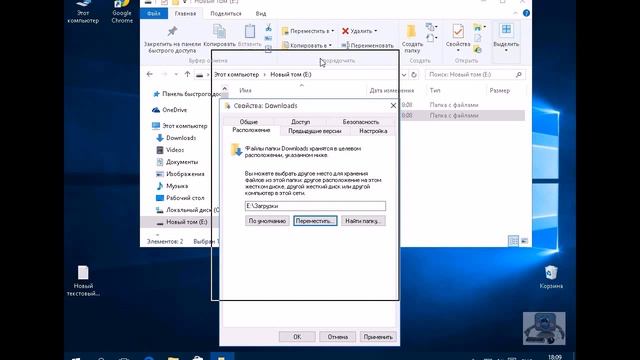Select Рабочий стол in the navigation pane
The width and height of the screenshot is (640, 360).
click(185, 198)
